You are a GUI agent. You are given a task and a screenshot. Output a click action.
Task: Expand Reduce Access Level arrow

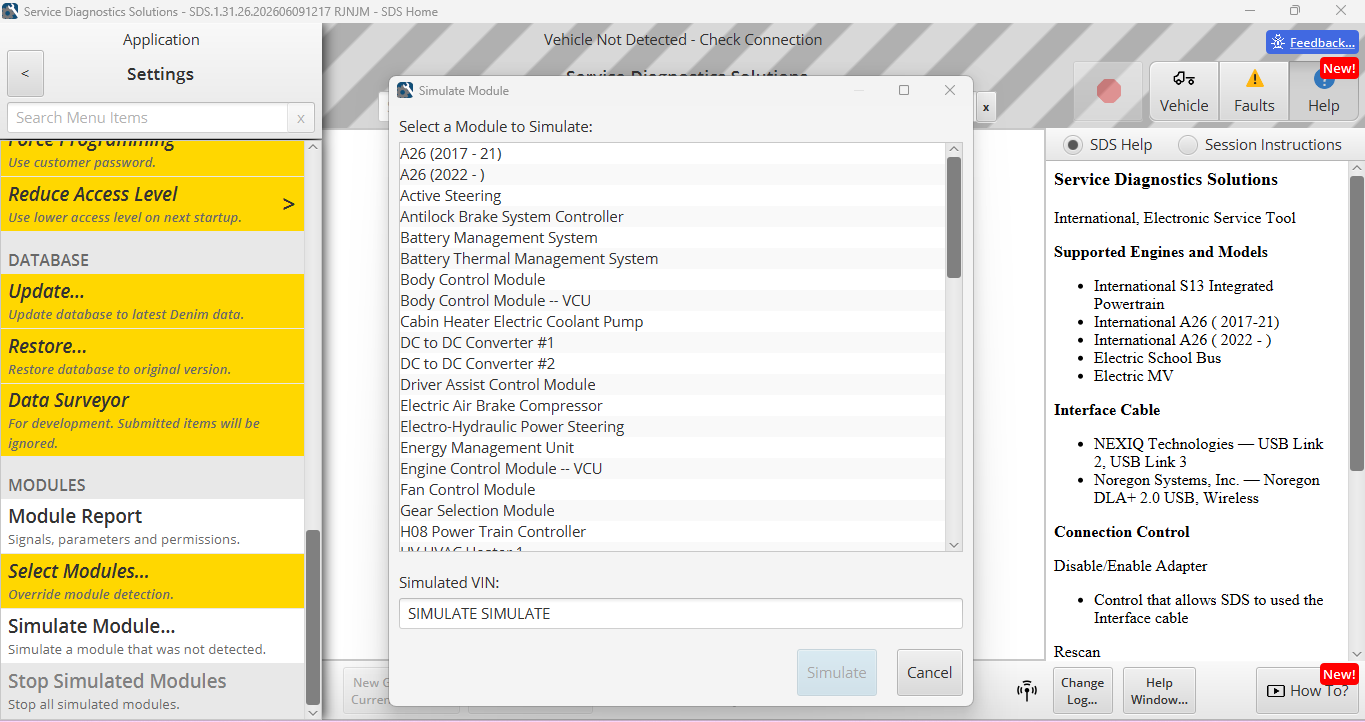(x=289, y=204)
